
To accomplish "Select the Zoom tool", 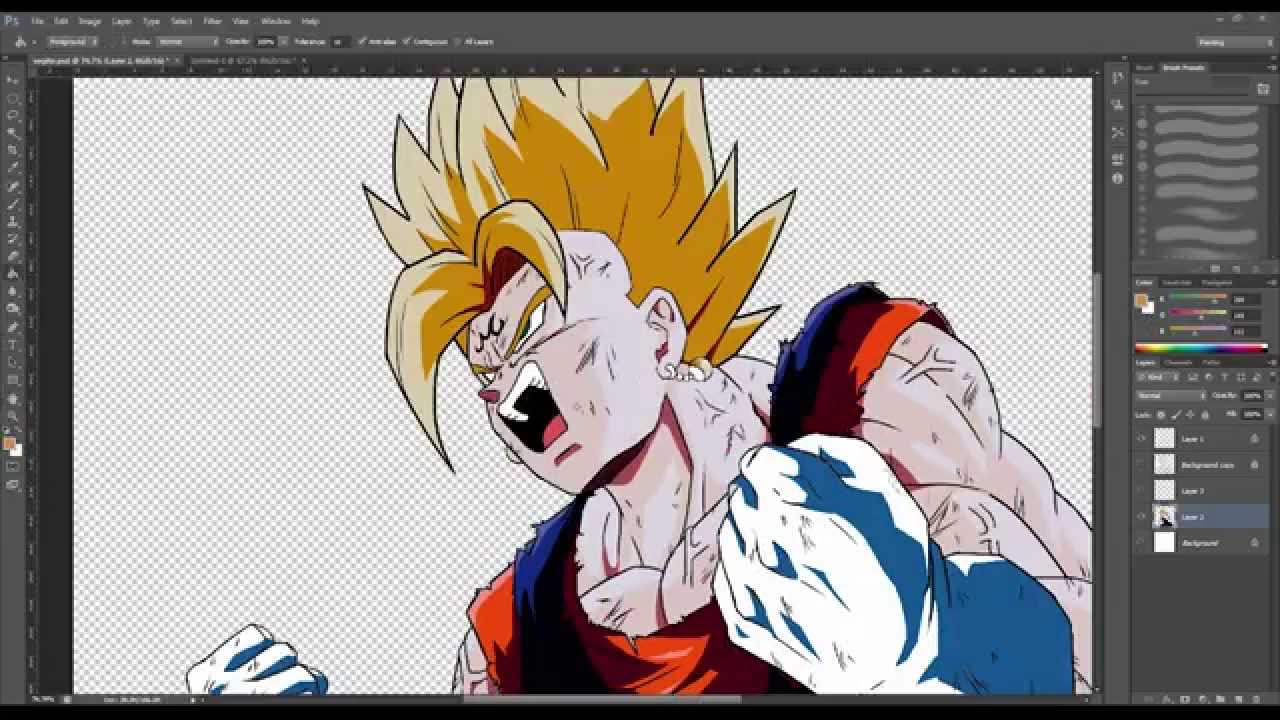I will click(x=13, y=415).
